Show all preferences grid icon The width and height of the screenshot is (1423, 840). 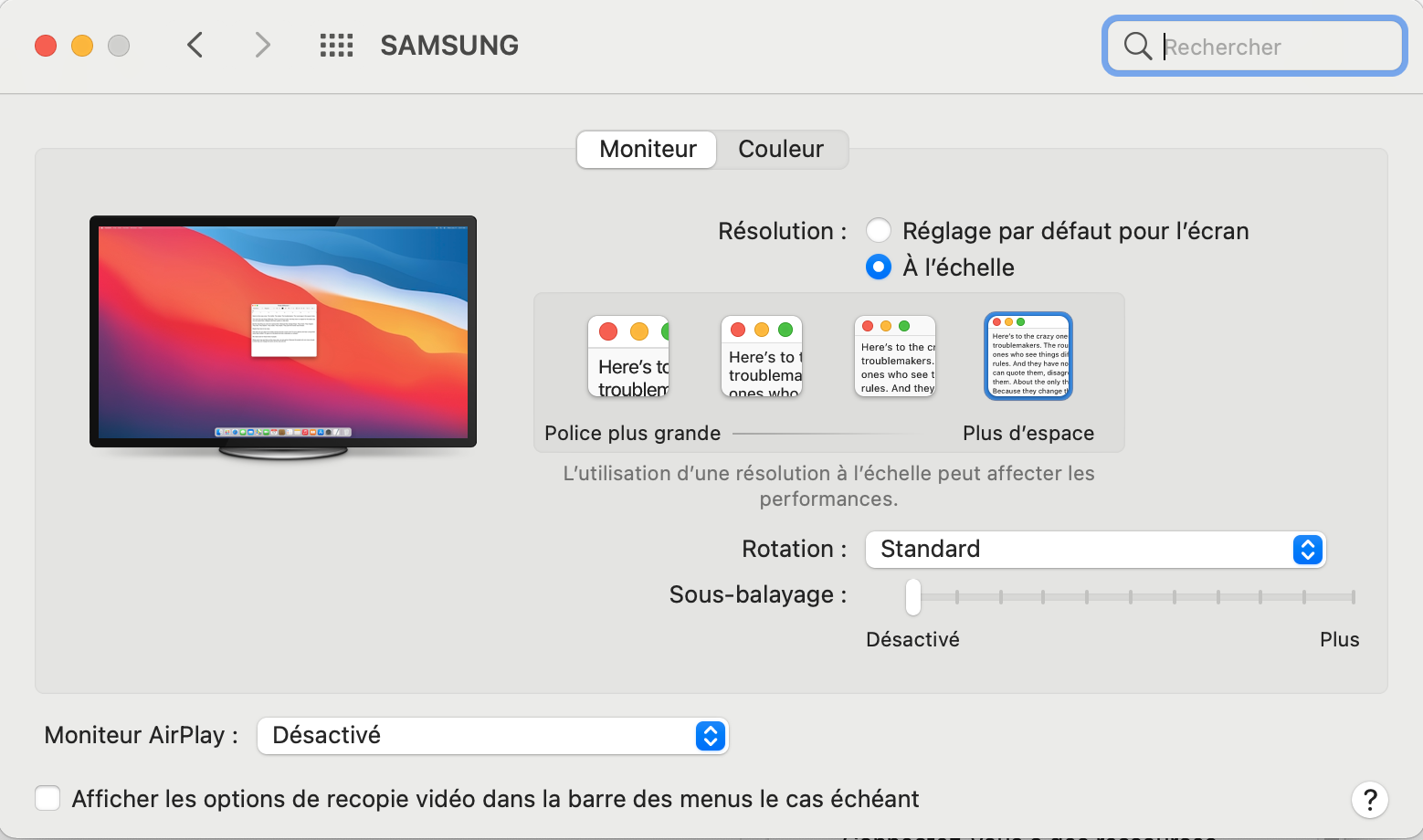click(x=336, y=45)
